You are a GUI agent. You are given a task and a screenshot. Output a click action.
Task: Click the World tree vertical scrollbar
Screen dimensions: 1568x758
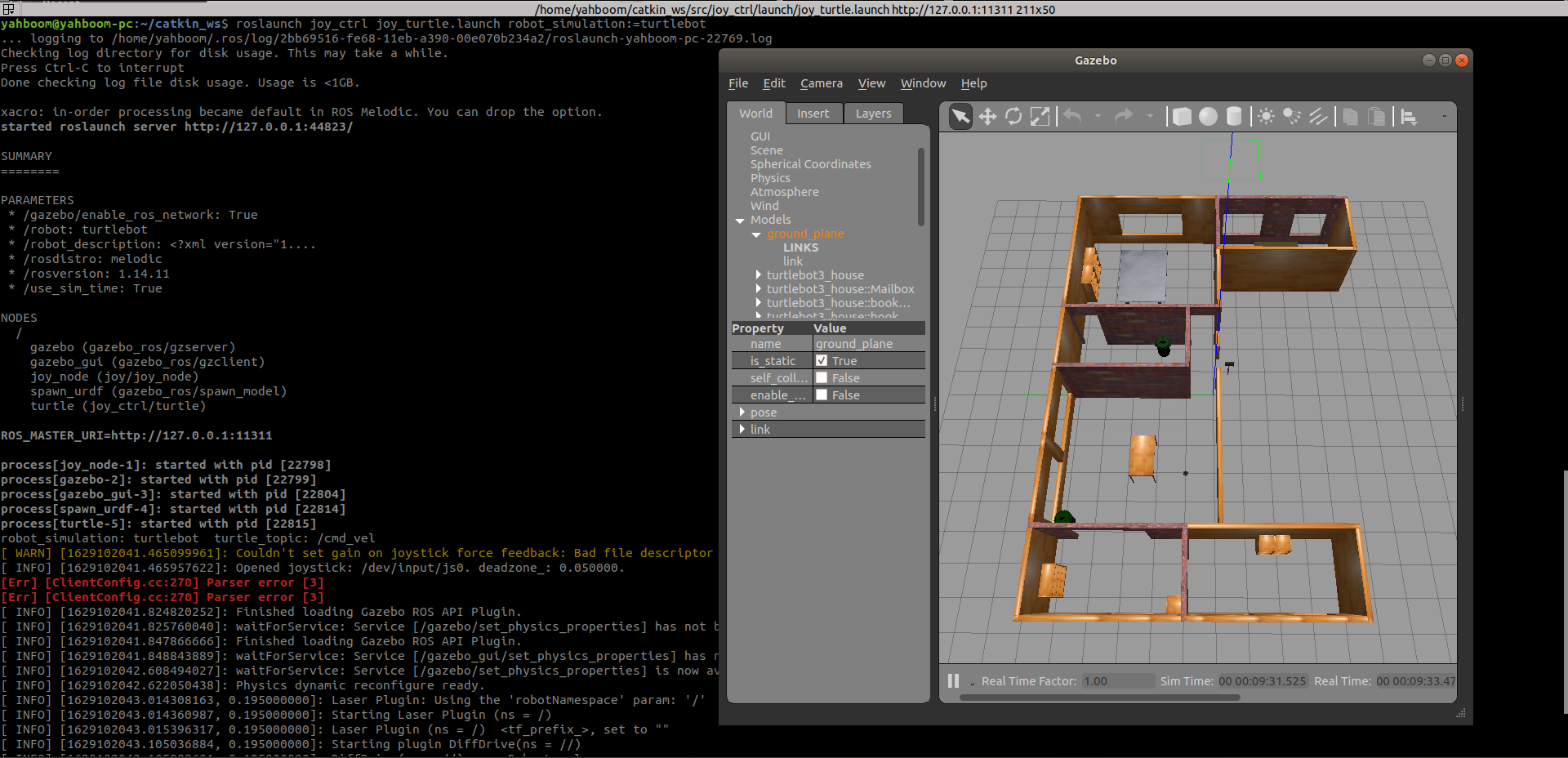tap(920, 186)
